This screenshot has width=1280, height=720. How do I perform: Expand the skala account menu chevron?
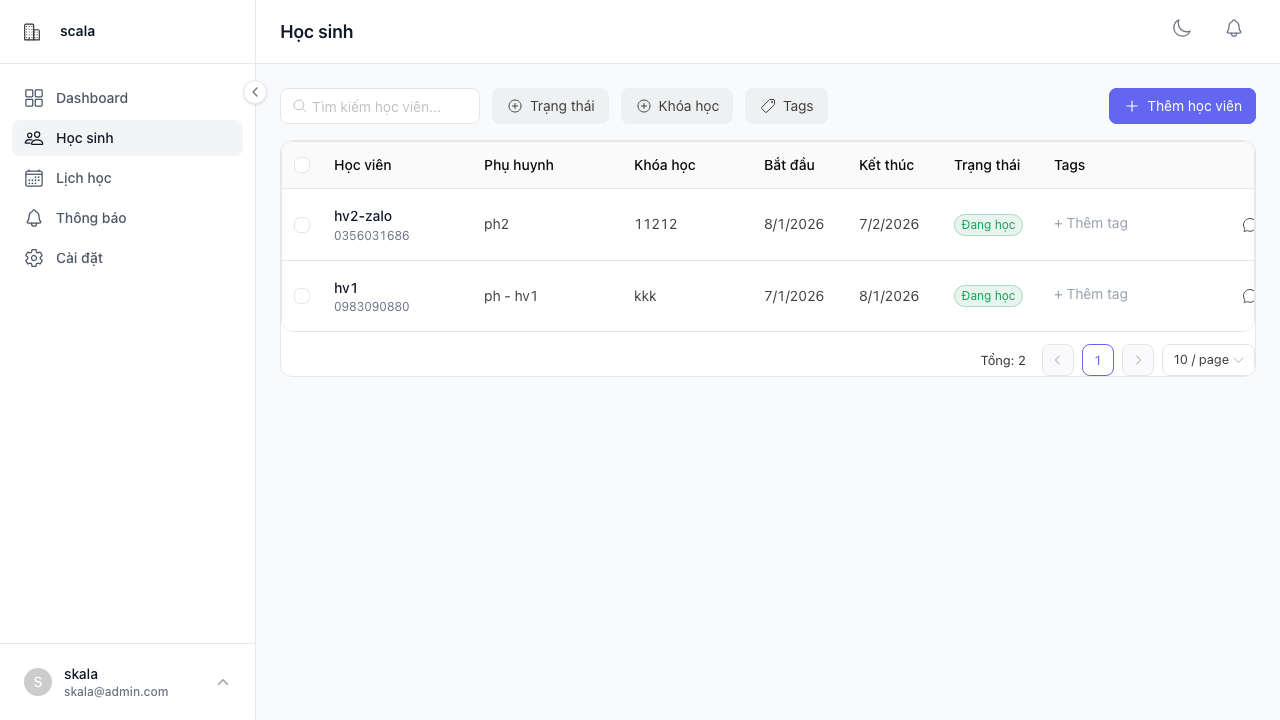click(x=223, y=682)
